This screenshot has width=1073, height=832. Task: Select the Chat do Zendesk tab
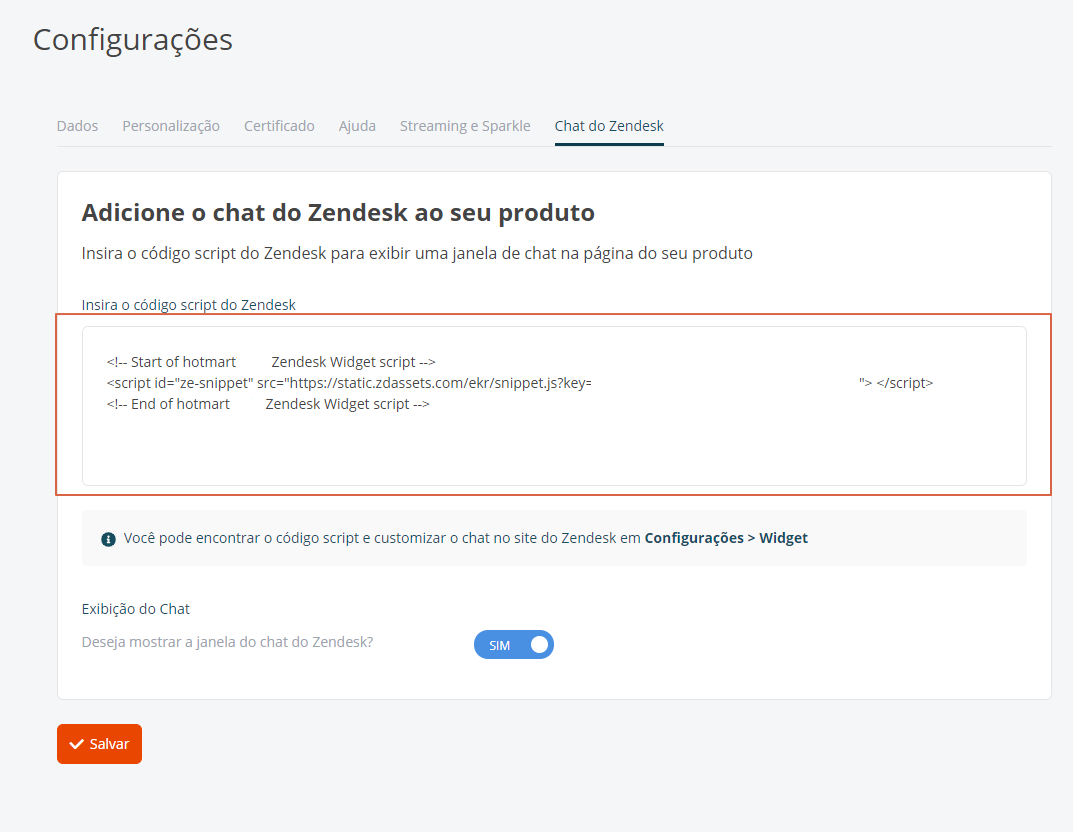609,126
